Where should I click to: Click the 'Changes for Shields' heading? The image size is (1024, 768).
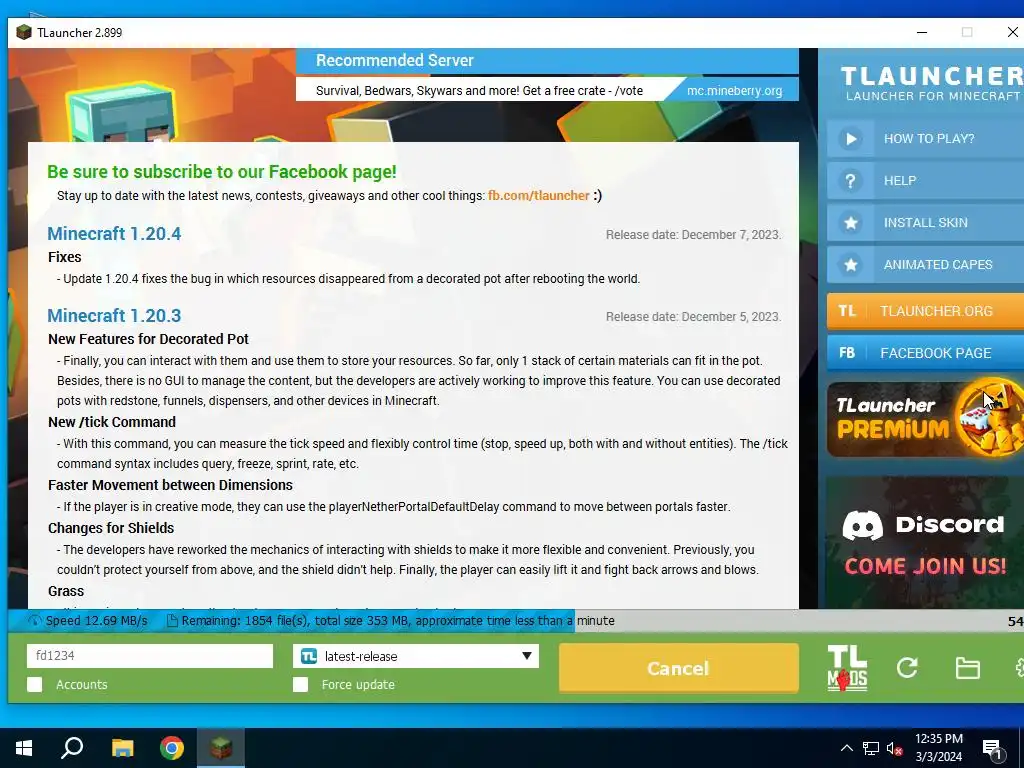tap(111, 528)
